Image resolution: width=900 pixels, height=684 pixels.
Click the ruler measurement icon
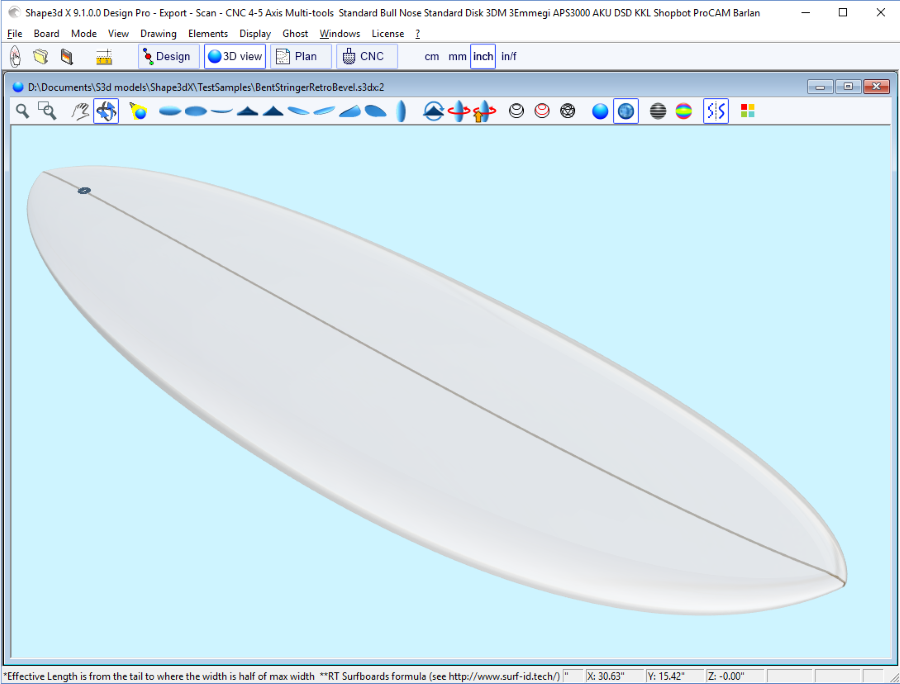[x=103, y=57]
